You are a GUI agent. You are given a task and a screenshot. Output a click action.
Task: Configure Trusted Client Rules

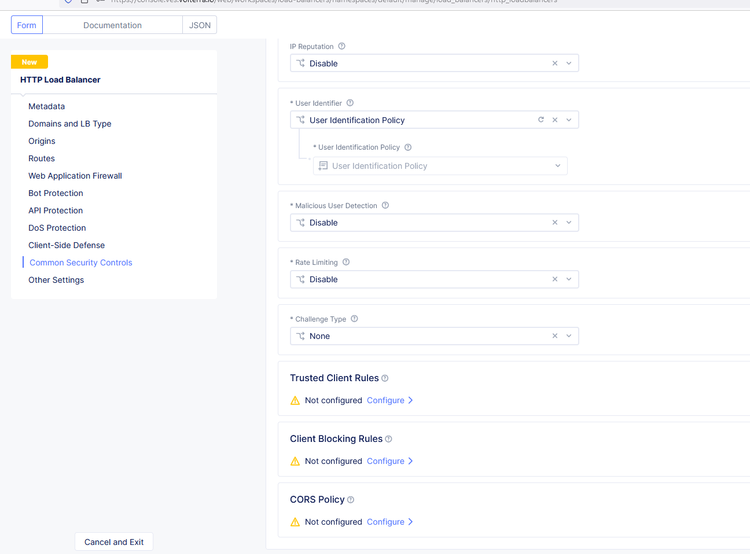coord(389,400)
